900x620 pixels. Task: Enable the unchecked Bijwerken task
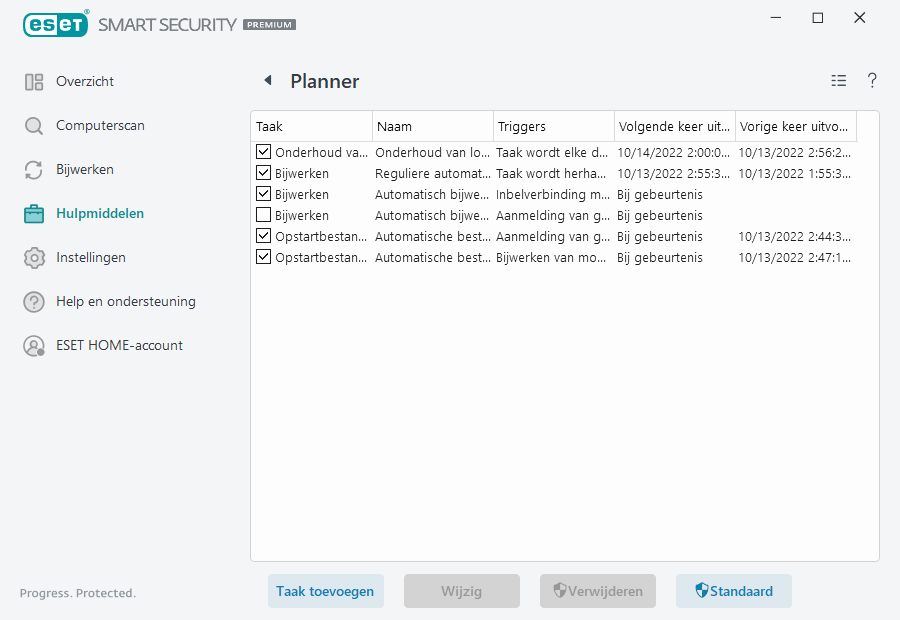click(263, 215)
